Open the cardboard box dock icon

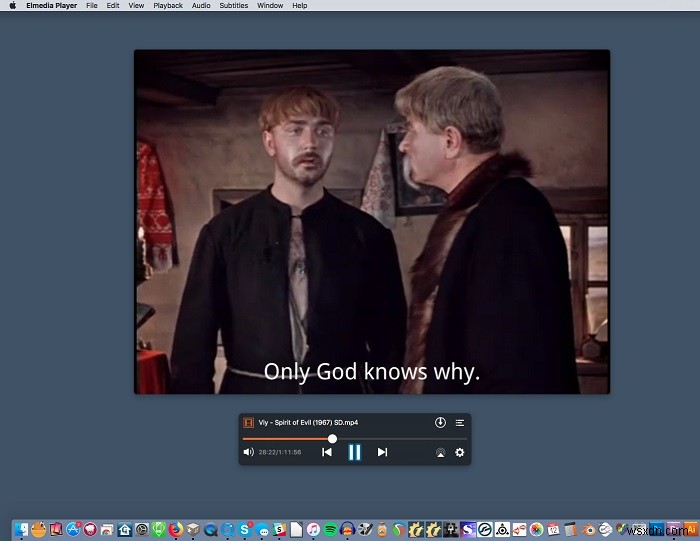pos(193,529)
